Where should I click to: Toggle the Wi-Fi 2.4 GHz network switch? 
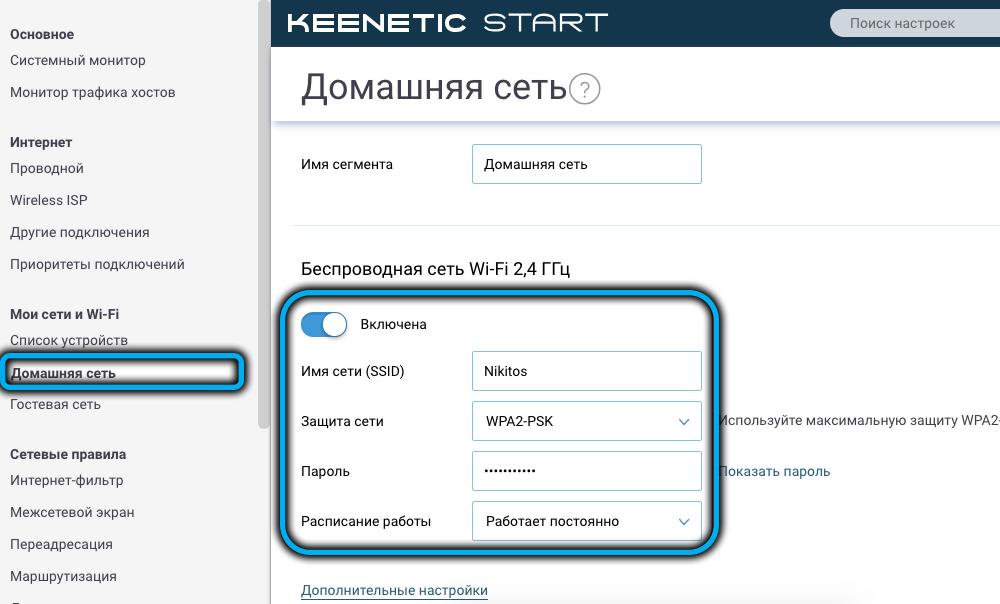(x=324, y=324)
